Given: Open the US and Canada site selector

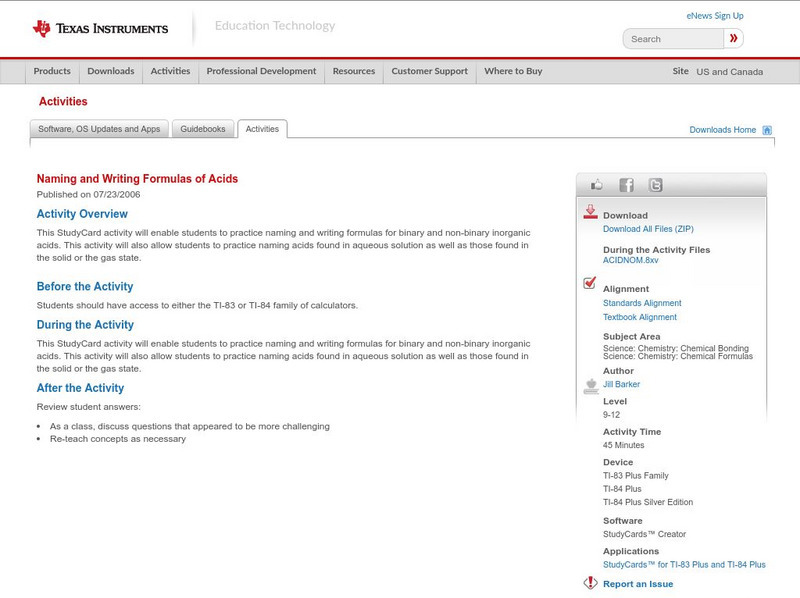Looking at the screenshot, I should (x=730, y=72).
